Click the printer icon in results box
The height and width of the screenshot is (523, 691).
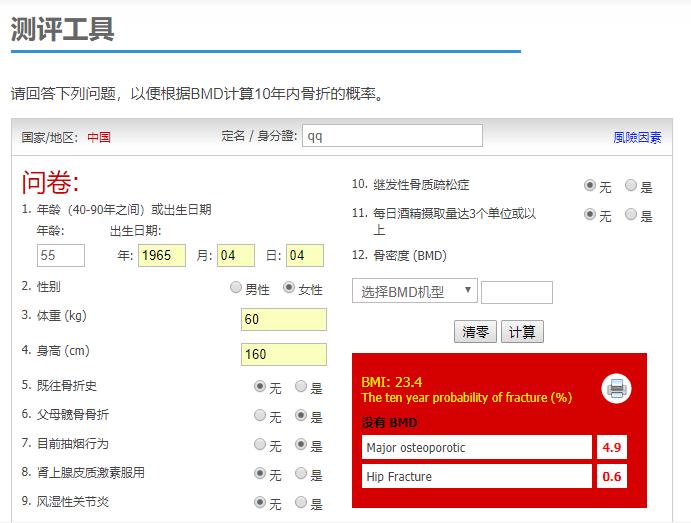(x=616, y=389)
